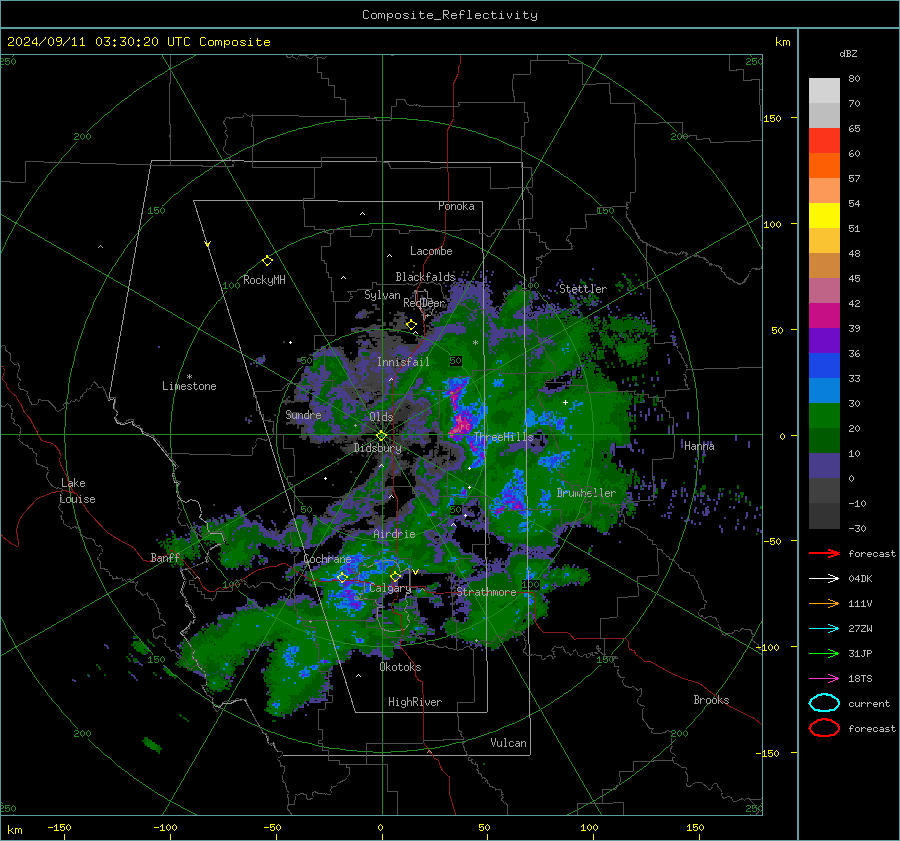The width and height of the screenshot is (900, 841).
Task: Click the Hanna label
Action: click(x=699, y=445)
